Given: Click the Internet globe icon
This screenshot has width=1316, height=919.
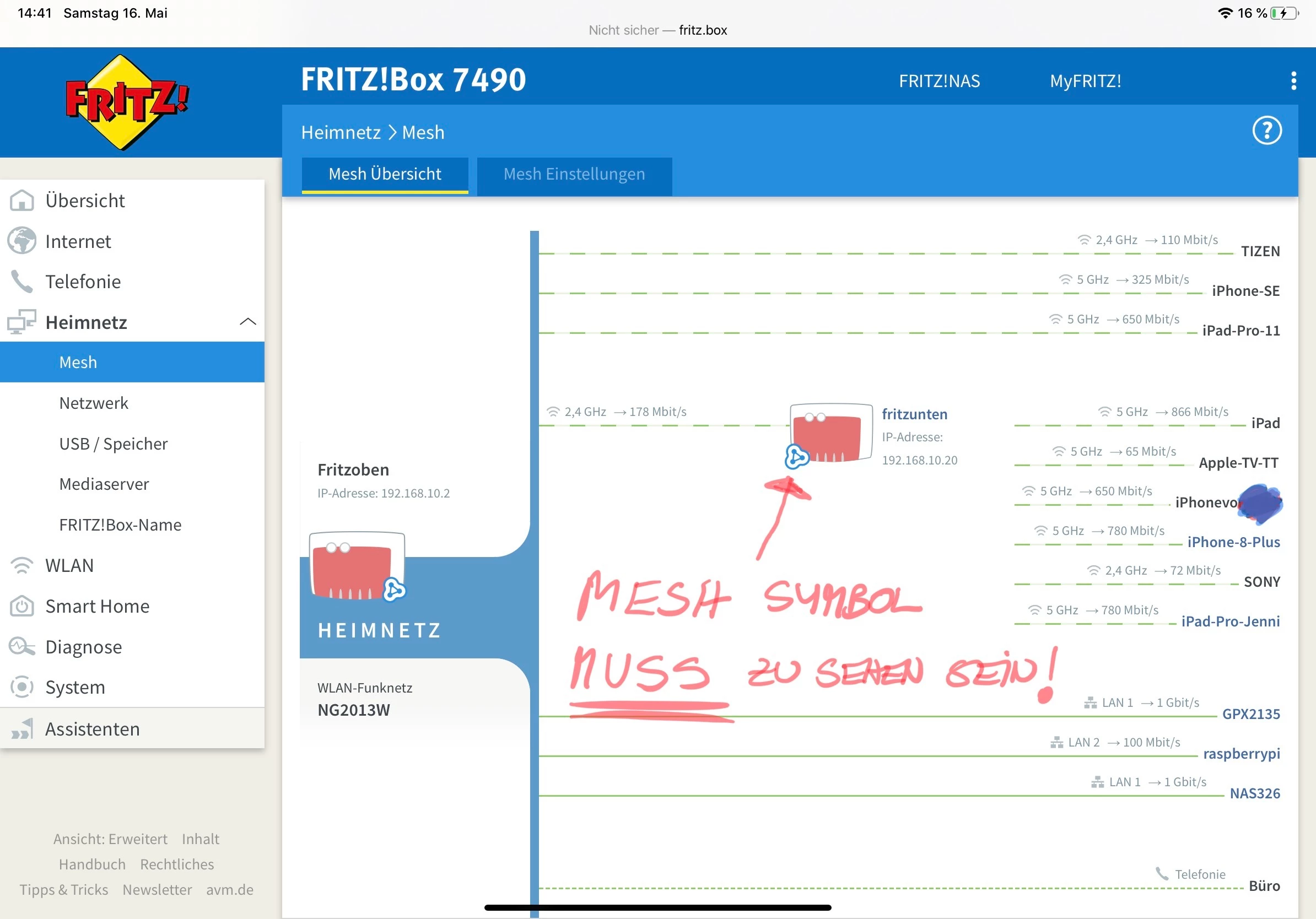Looking at the screenshot, I should pos(22,241).
